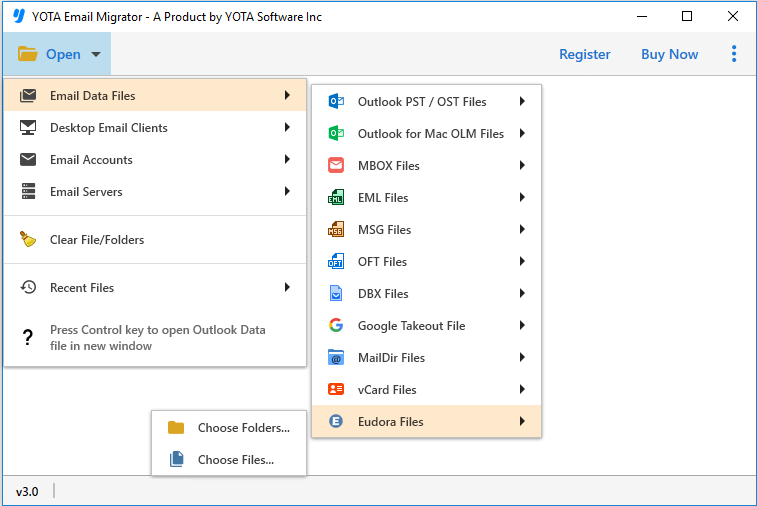Click the EML Files icon
Viewport: 757px width, 506px height.
point(336,197)
